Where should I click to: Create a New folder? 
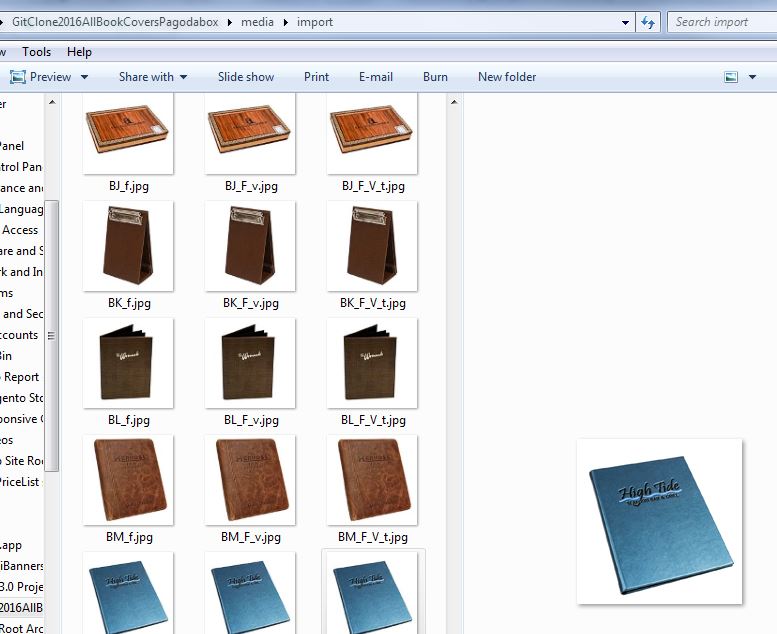coord(507,77)
